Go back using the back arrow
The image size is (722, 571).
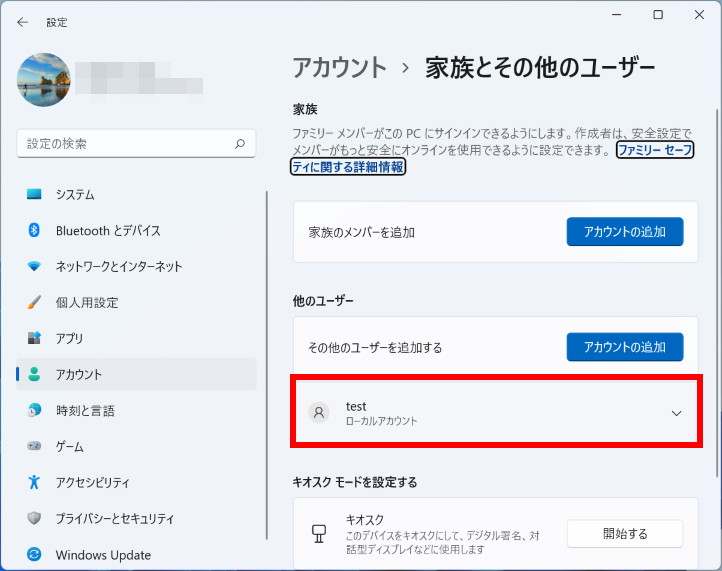(x=23, y=21)
